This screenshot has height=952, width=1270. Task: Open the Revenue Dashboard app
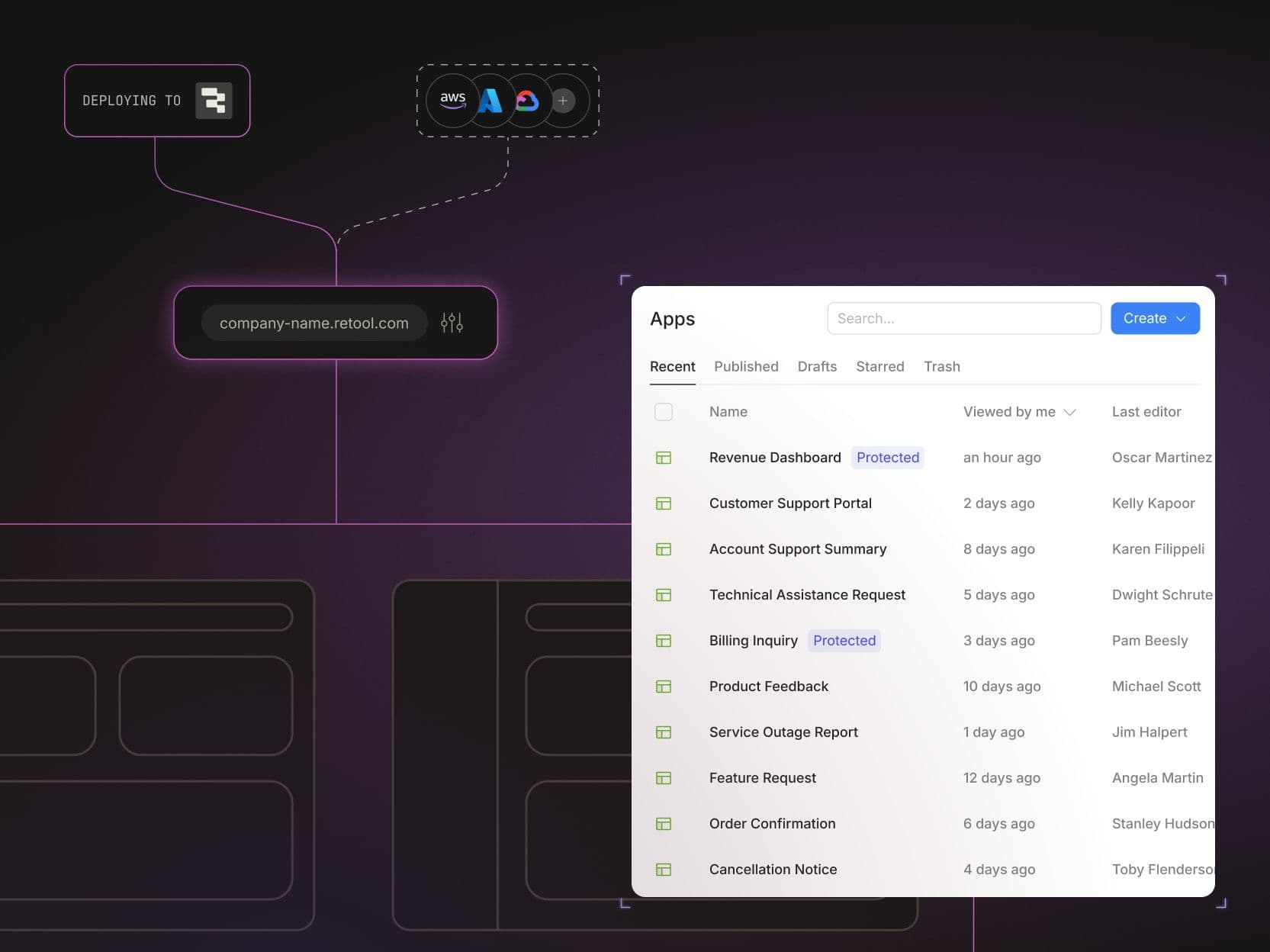coord(775,458)
